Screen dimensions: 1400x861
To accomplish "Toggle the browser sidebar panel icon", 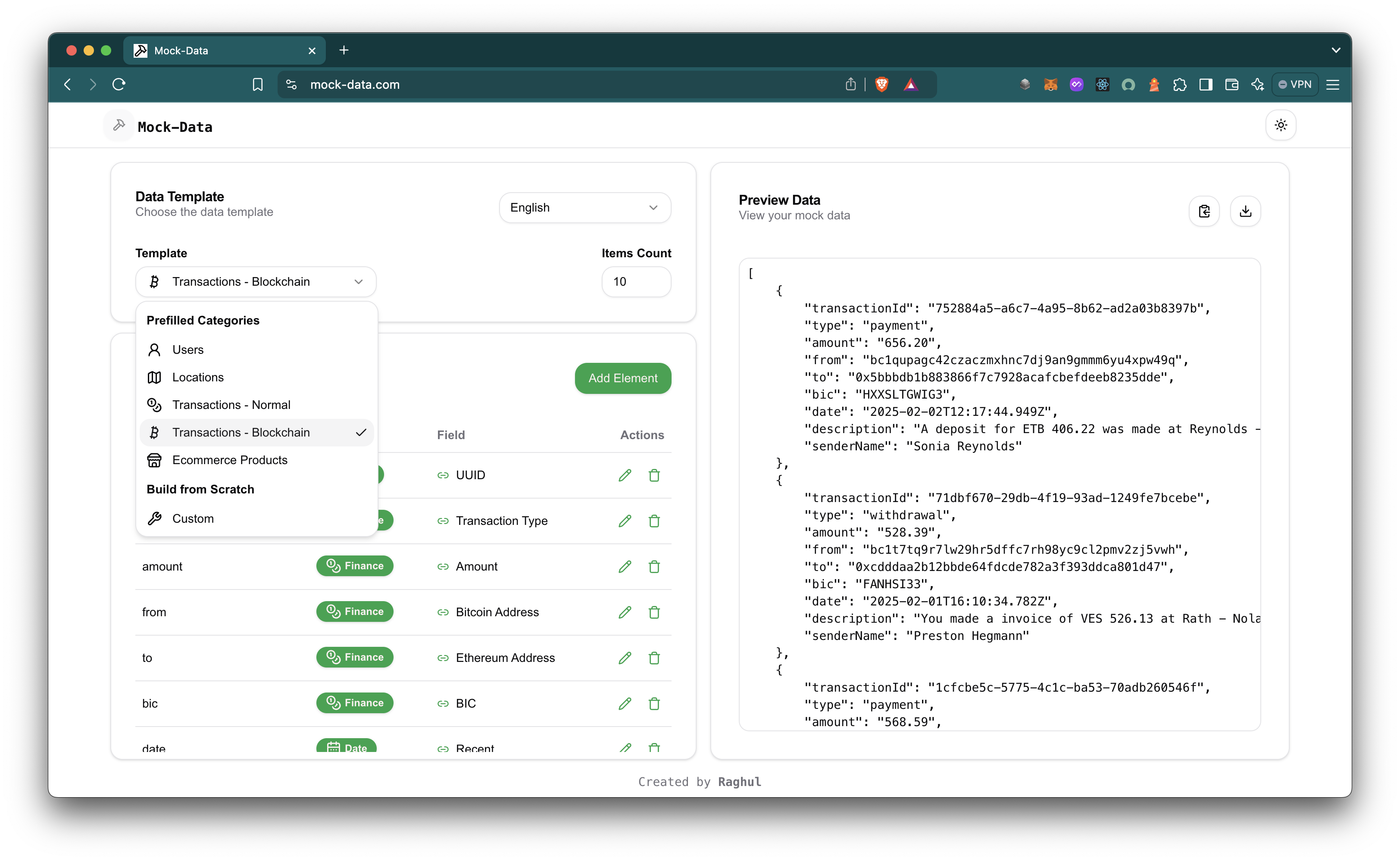I will (x=1205, y=84).
